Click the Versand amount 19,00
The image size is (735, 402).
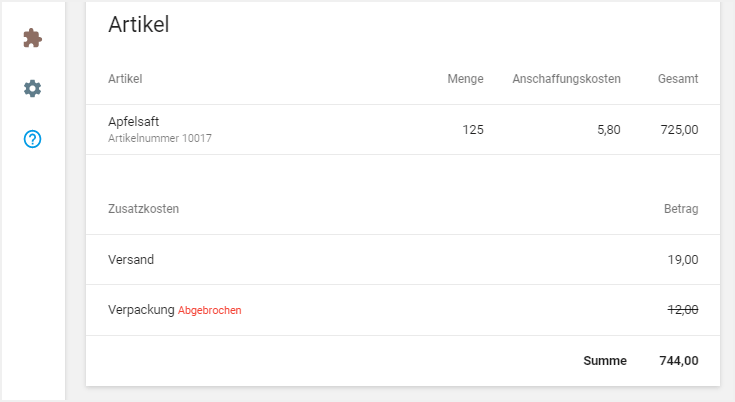coord(683,260)
